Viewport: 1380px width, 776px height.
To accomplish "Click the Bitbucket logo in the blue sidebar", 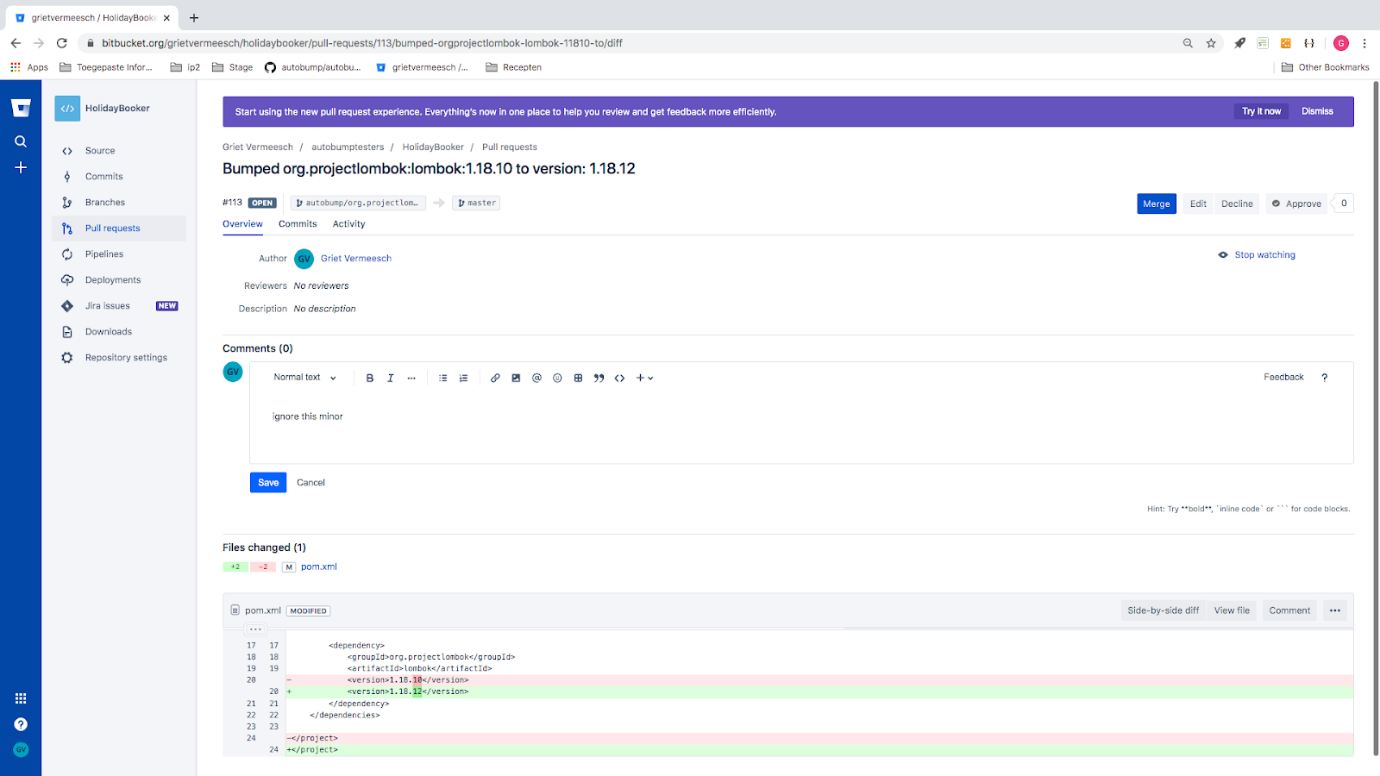I will (20, 108).
